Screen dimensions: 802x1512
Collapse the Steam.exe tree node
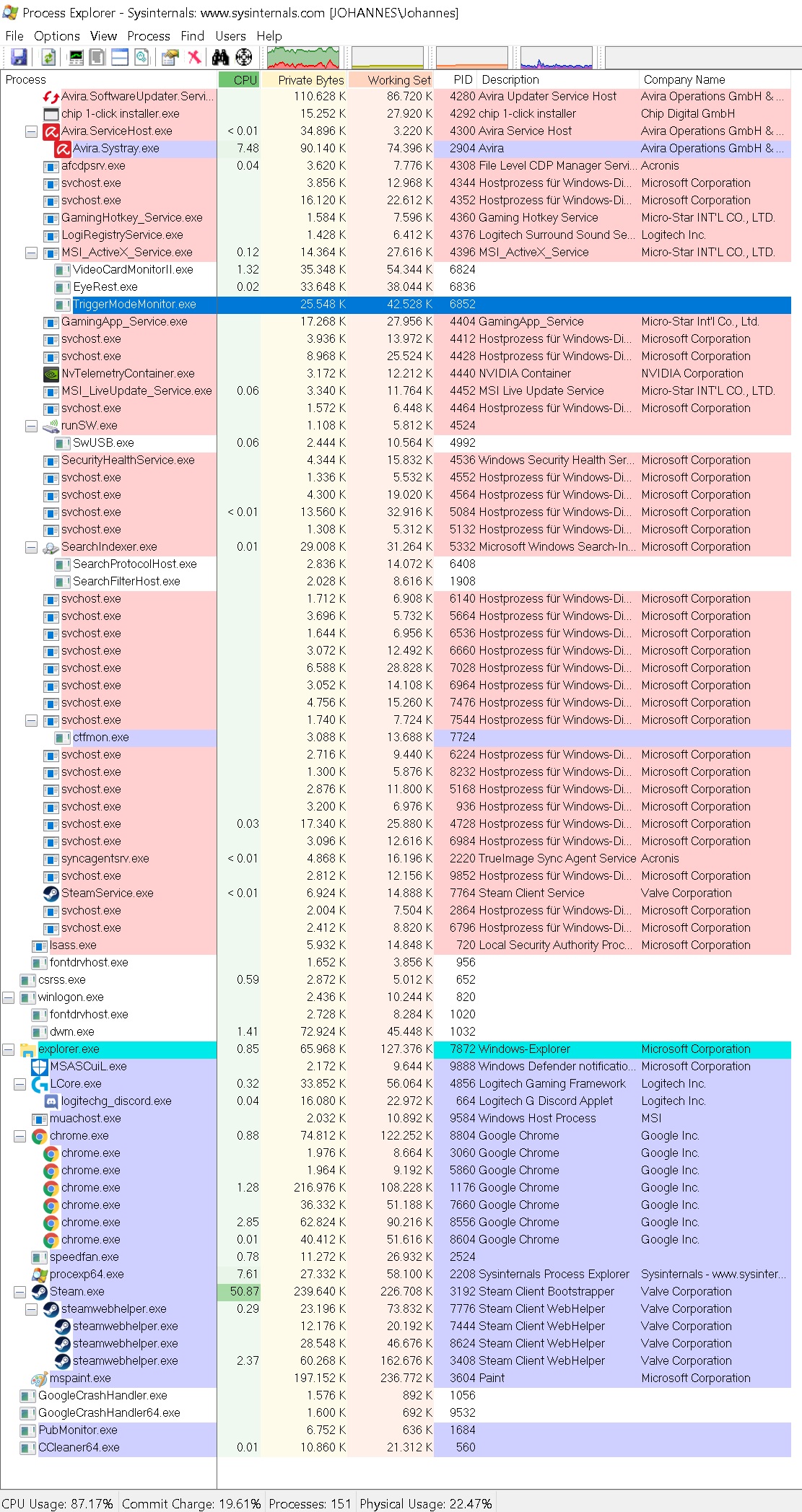click(19, 1292)
